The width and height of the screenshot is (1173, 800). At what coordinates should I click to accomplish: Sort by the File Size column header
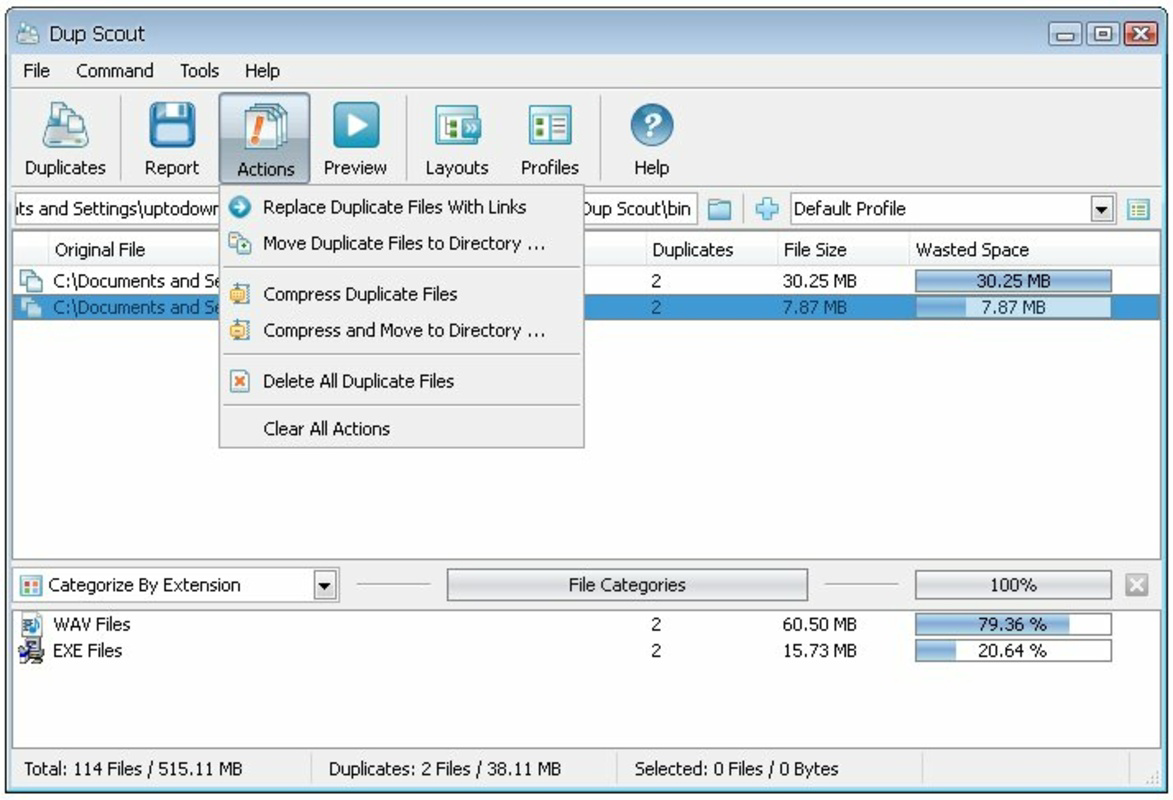(843, 249)
